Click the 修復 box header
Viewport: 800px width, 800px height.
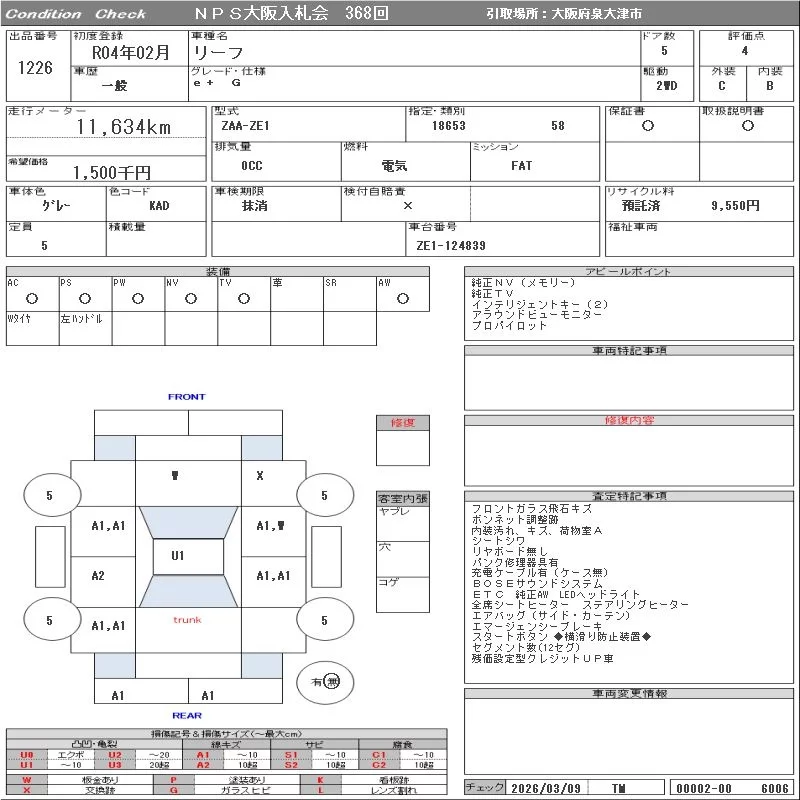pos(403,423)
